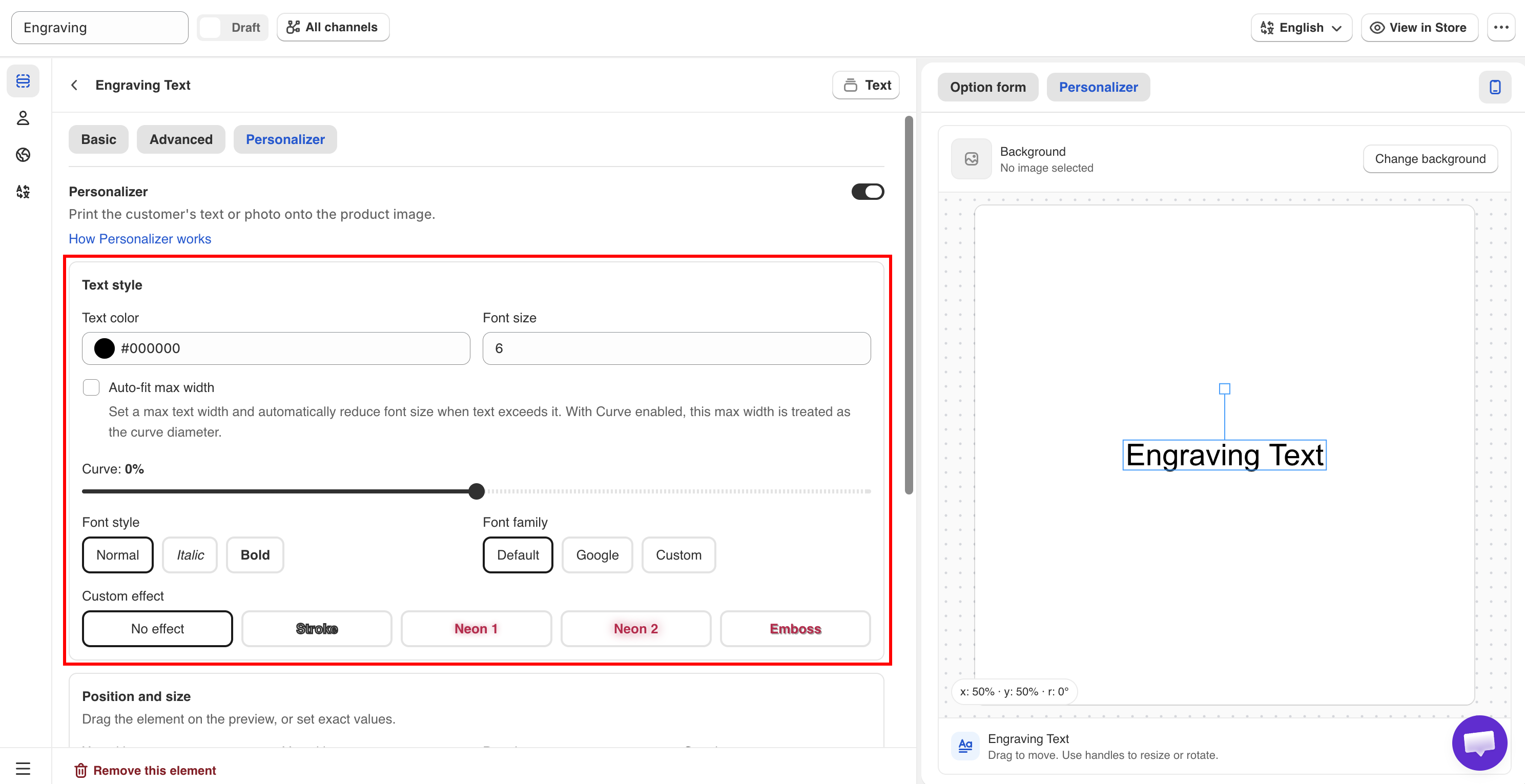Image resolution: width=1525 pixels, height=784 pixels.
Task: Switch to the Option form preview tab
Action: click(x=987, y=87)
